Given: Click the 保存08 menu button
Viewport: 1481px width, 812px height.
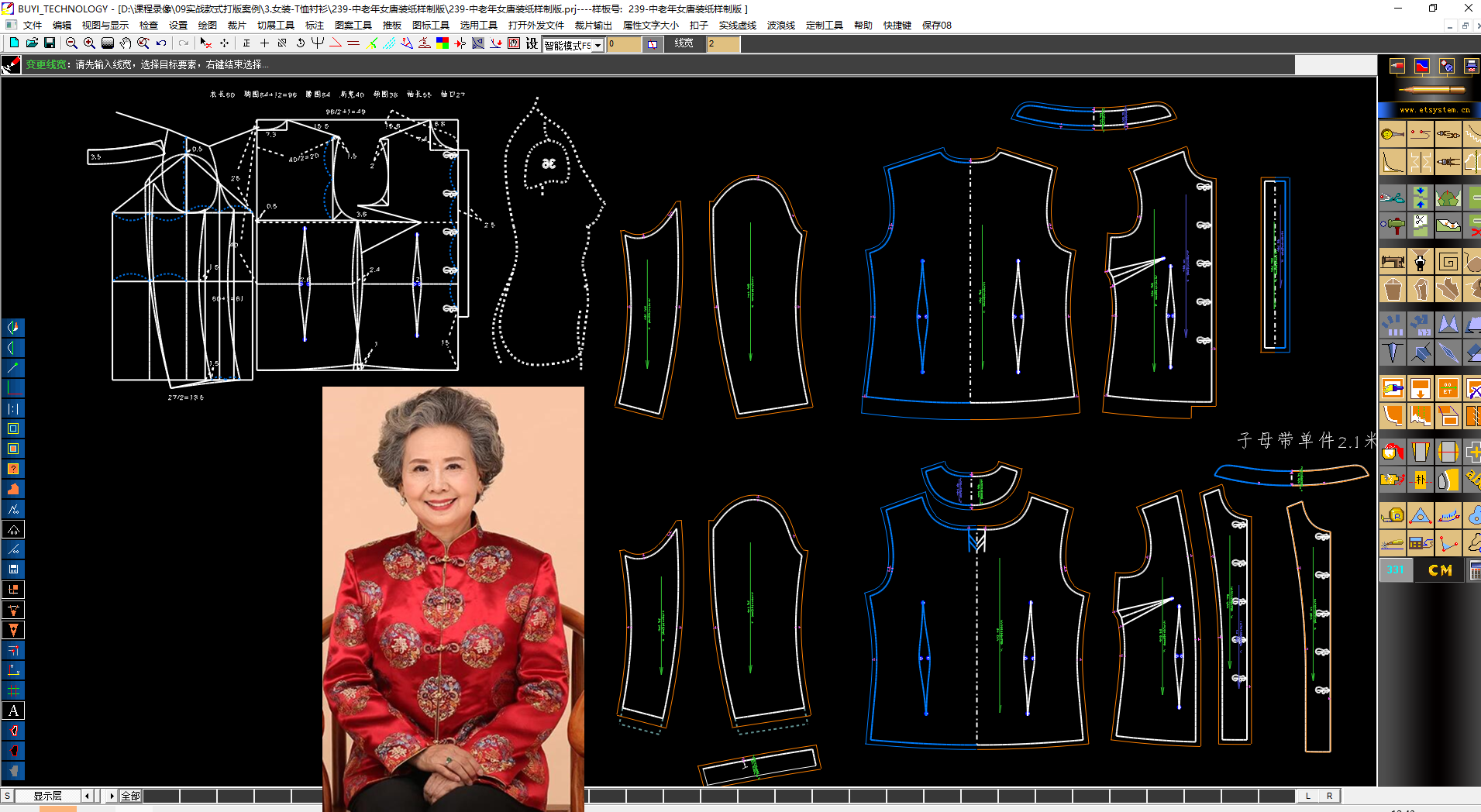Looking at the screenshot, I should point(936,25).
